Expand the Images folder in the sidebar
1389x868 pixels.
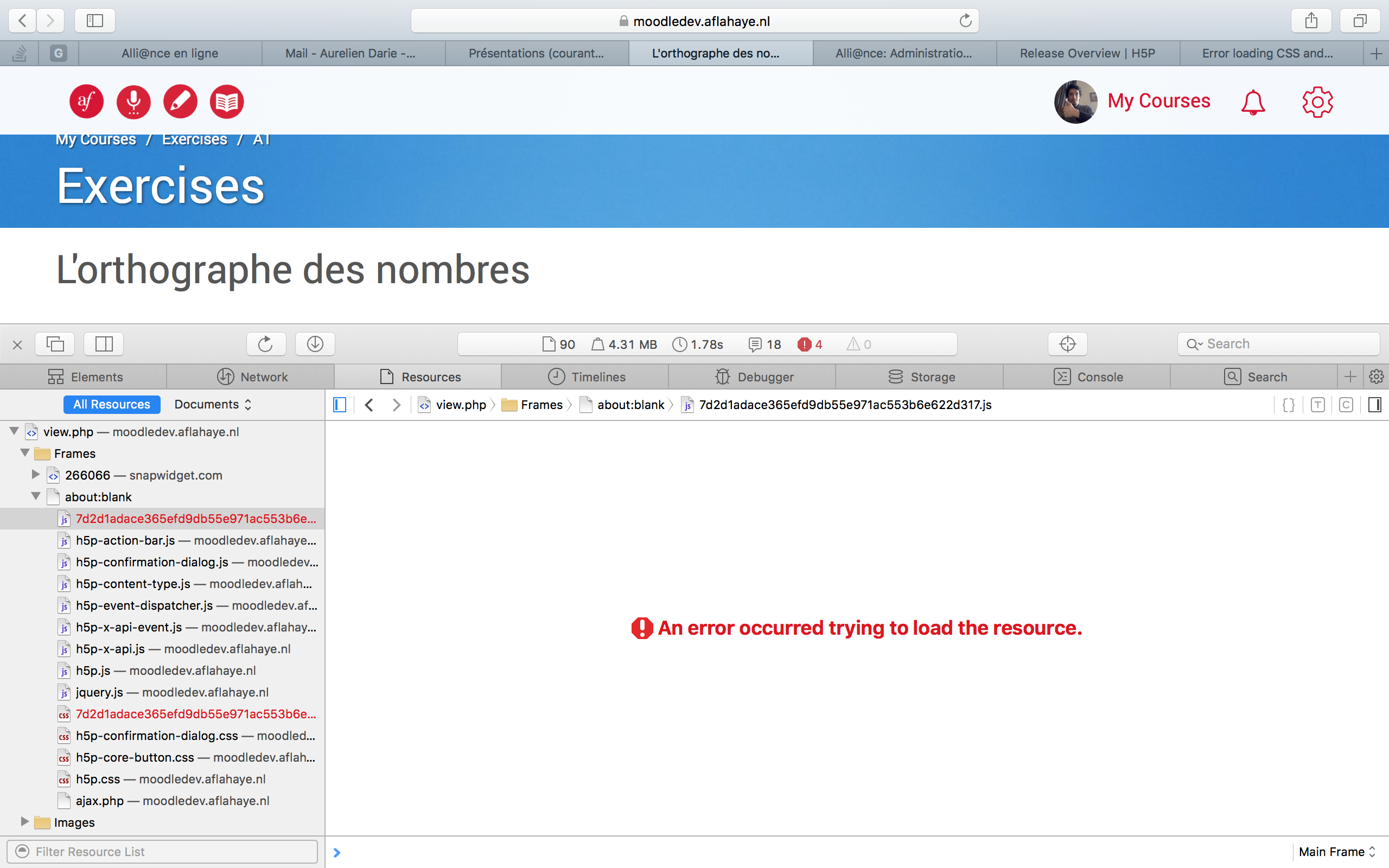(24, 822)
